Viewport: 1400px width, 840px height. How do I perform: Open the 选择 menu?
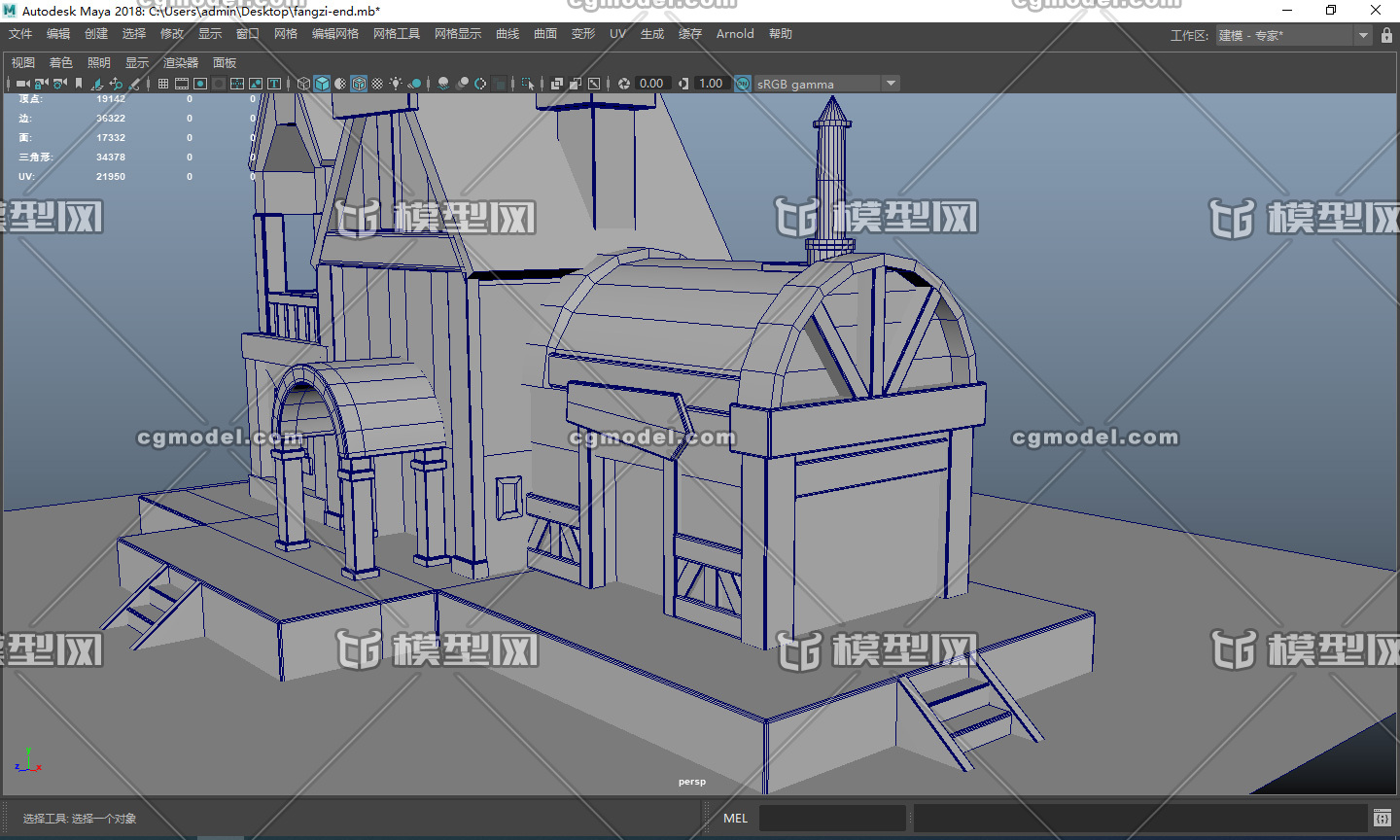pyautogui.click(x=134, y=34)
